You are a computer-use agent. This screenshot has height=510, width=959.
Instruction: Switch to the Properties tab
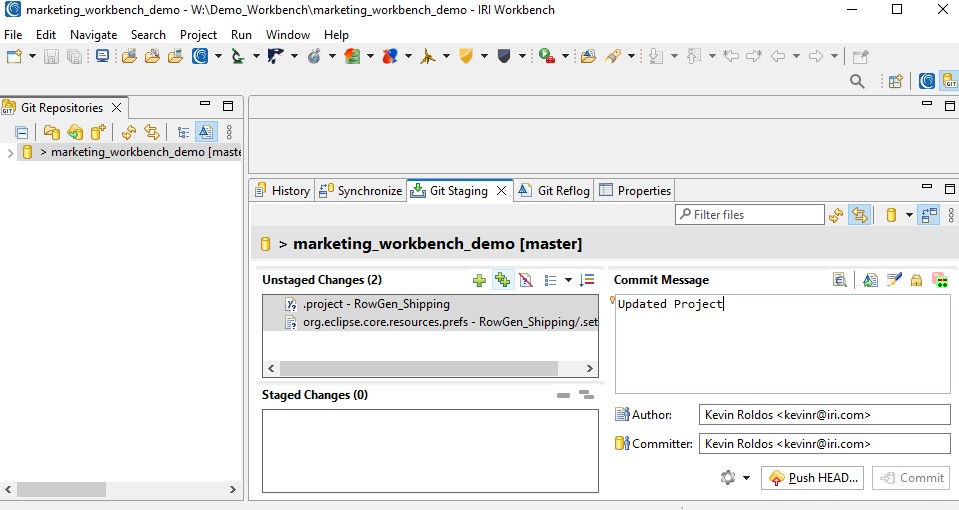point(635,191)
